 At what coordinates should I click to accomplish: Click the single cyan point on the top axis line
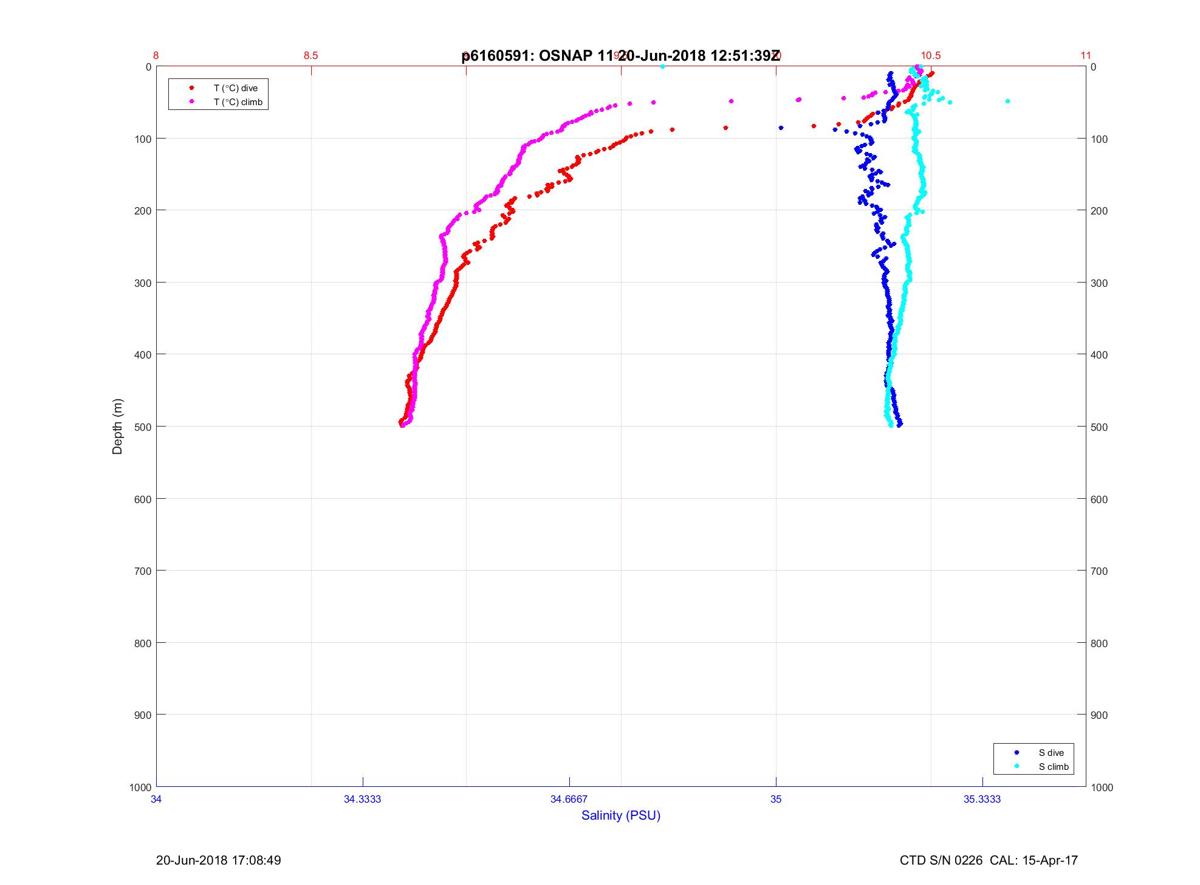(x=662, y=66)
